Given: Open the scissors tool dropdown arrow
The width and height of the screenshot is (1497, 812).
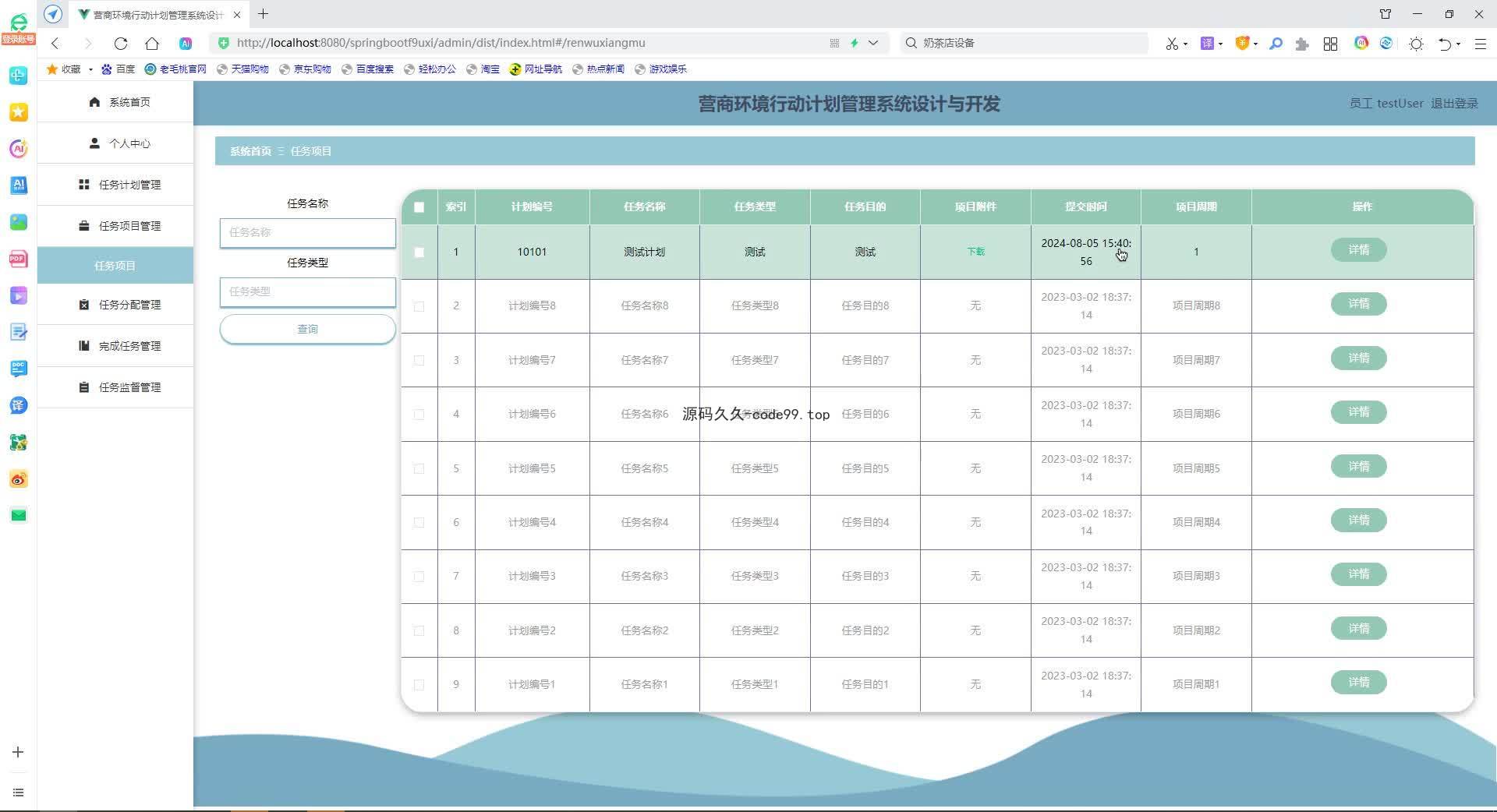Looking at the screenshot, I should coord(1185,44).
